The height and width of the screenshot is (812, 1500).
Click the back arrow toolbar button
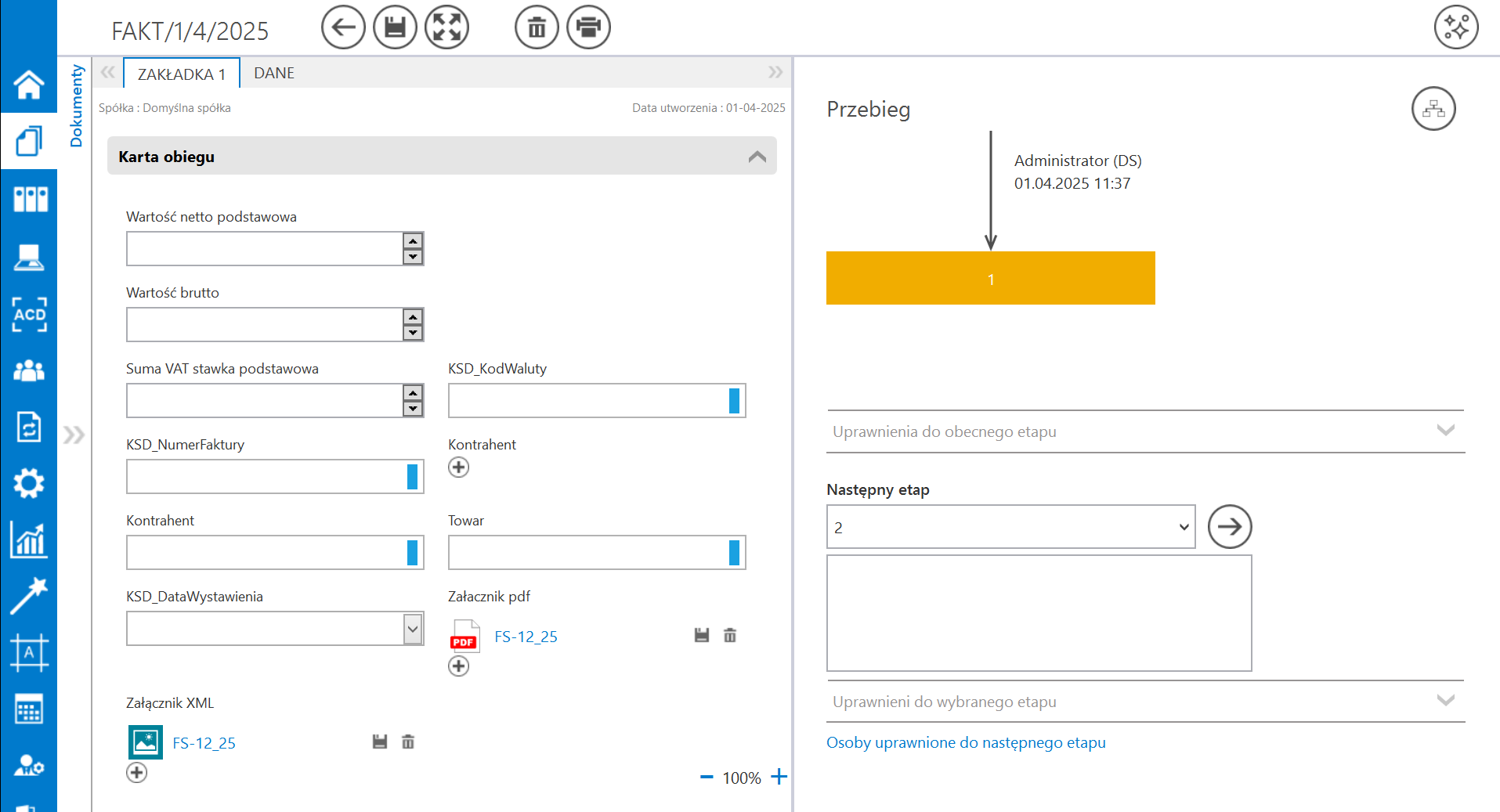(x=343, y=27)
